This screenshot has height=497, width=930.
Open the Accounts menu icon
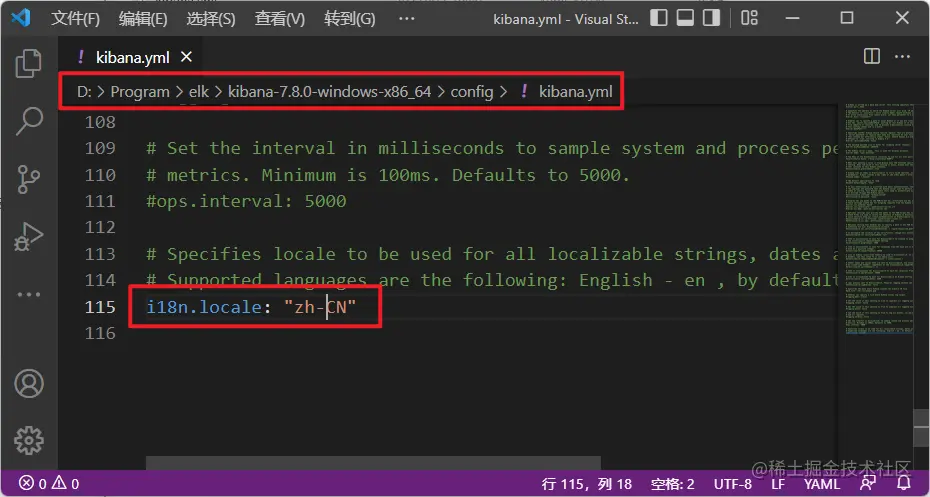pyautogui.click(x=28, y=383)
